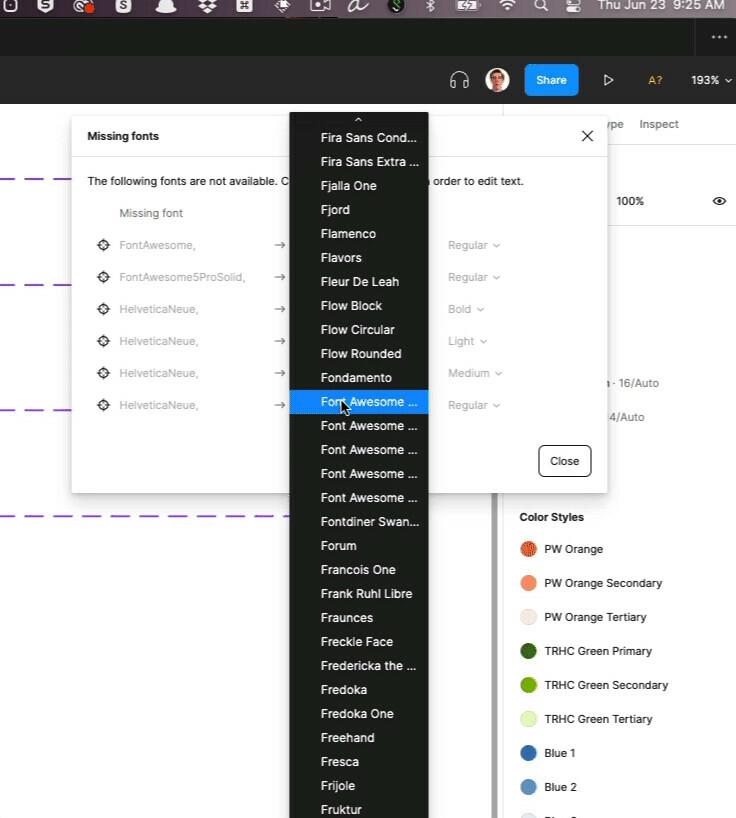Viewport: 736px width, 818px height.
Task: Select Fraunces font
Action: click(x=359, y=618)
